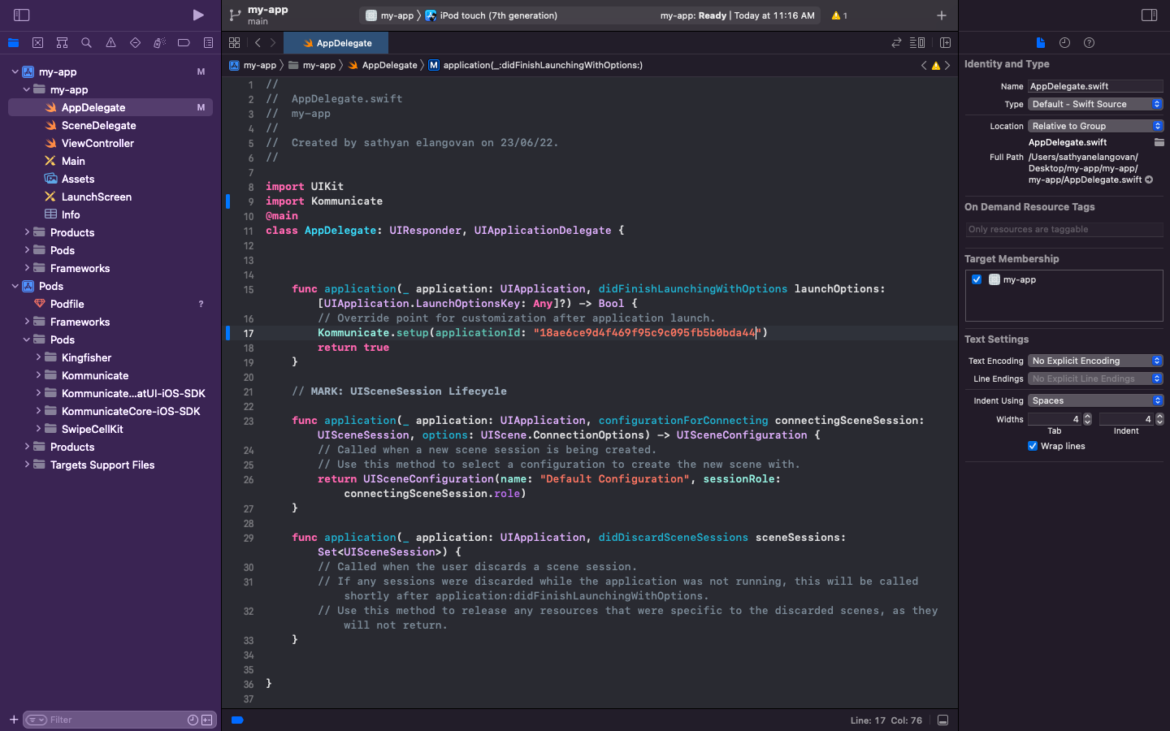Click the Tab width stepper
The width and height of the screenshot is (1170, 731).
(1087, 419)
